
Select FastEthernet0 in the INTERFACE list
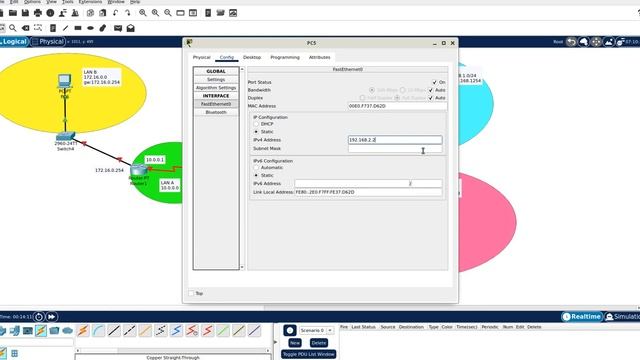tap(216, 104)
